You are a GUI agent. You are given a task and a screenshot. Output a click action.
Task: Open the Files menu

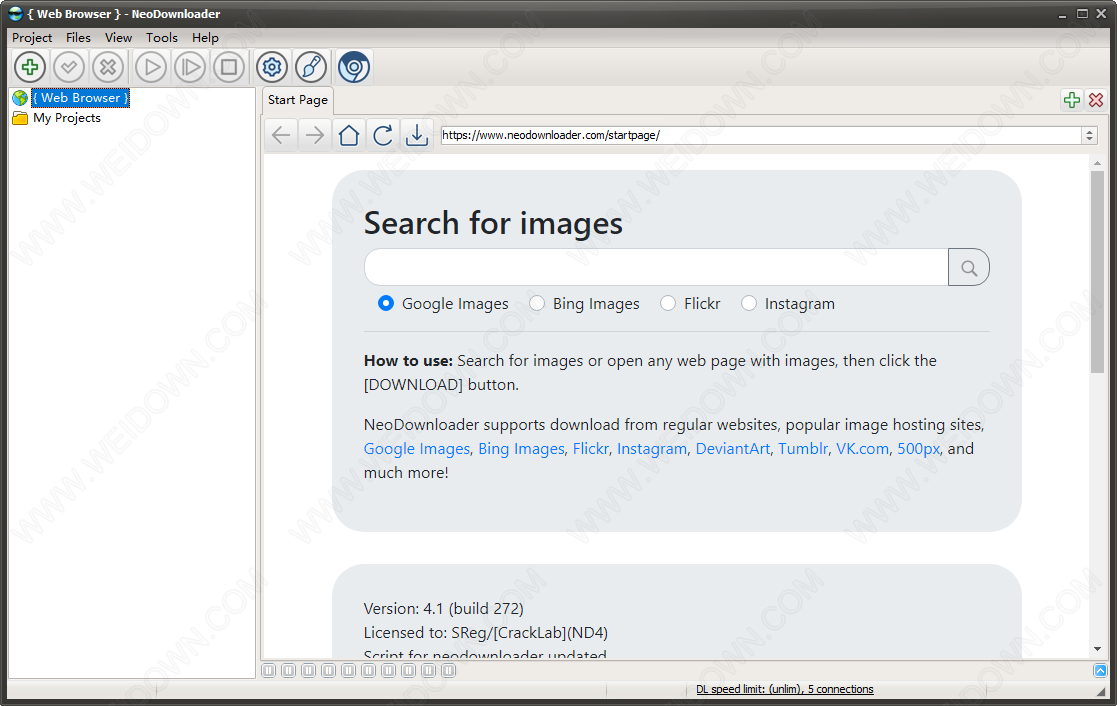pyautogui.click(x=78, y=38)
